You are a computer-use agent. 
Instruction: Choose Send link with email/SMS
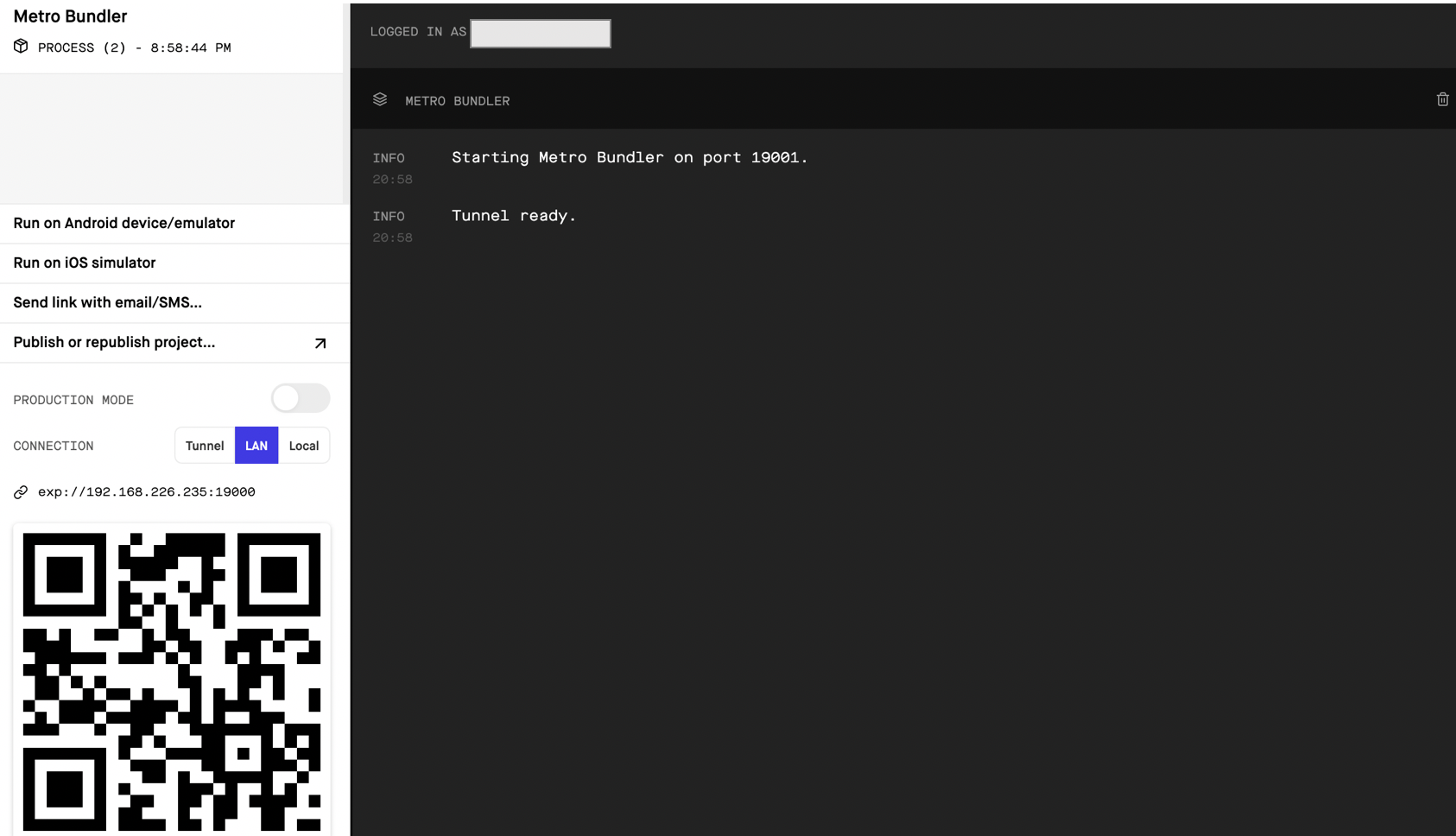click(107, 302)
